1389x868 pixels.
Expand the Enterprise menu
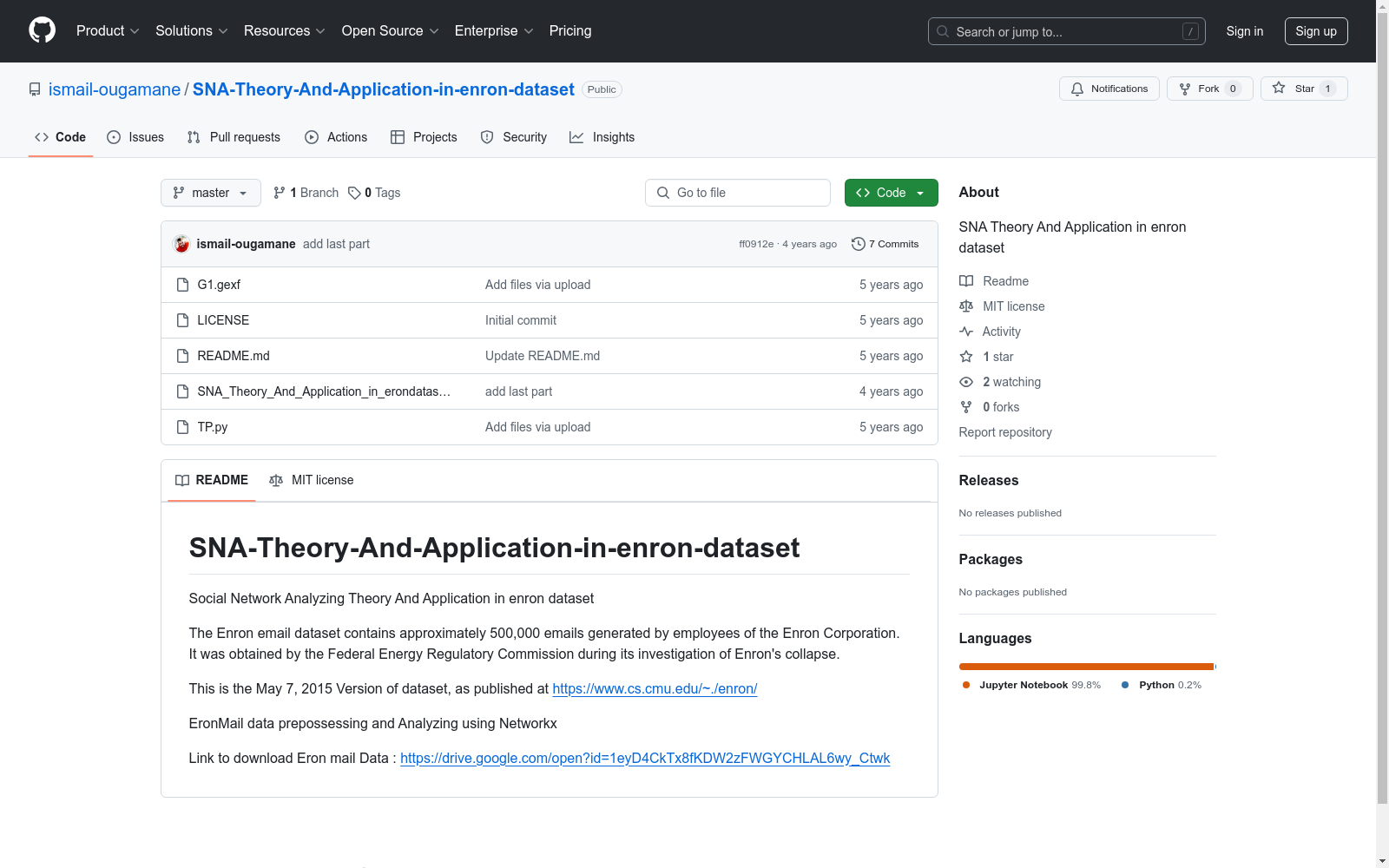coord(494,31)
